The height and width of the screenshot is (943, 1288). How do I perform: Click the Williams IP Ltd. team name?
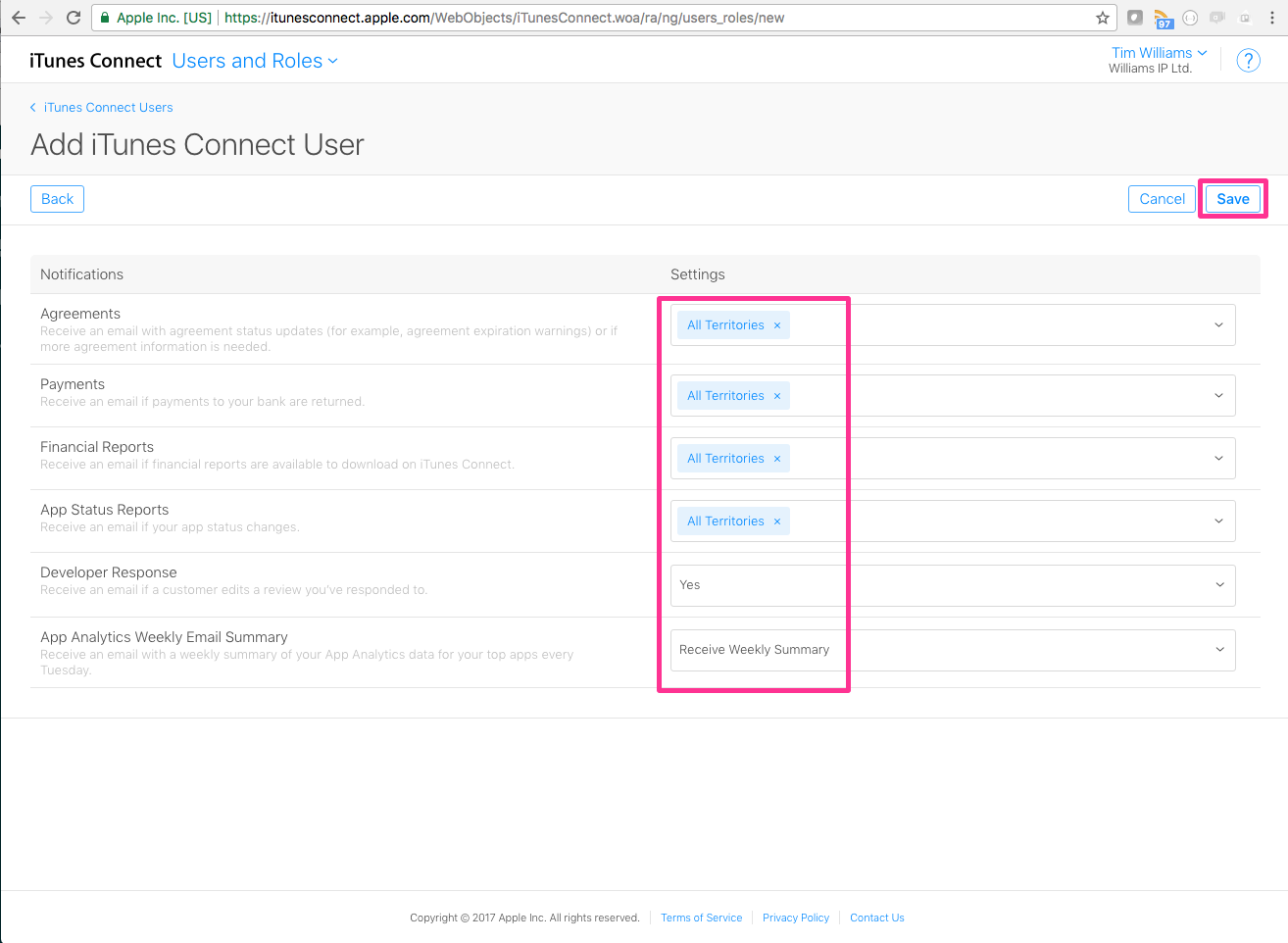coord(1150,69)
